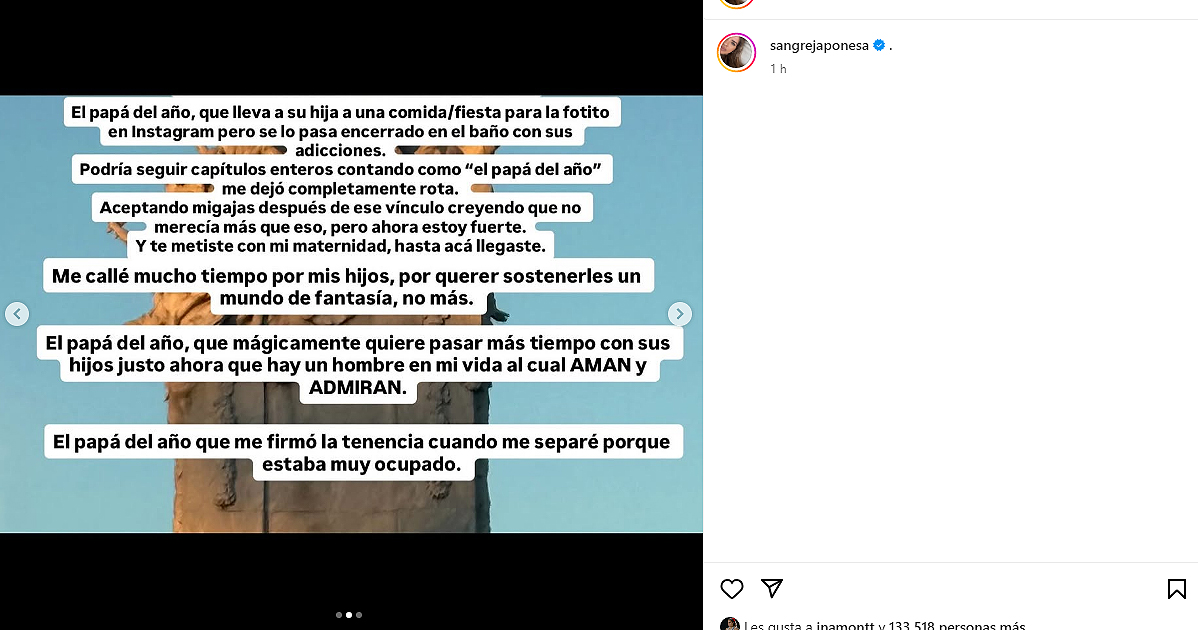Open inamontt's profile from likes
Screen dimensions: 1198x630
coord(845,625)
